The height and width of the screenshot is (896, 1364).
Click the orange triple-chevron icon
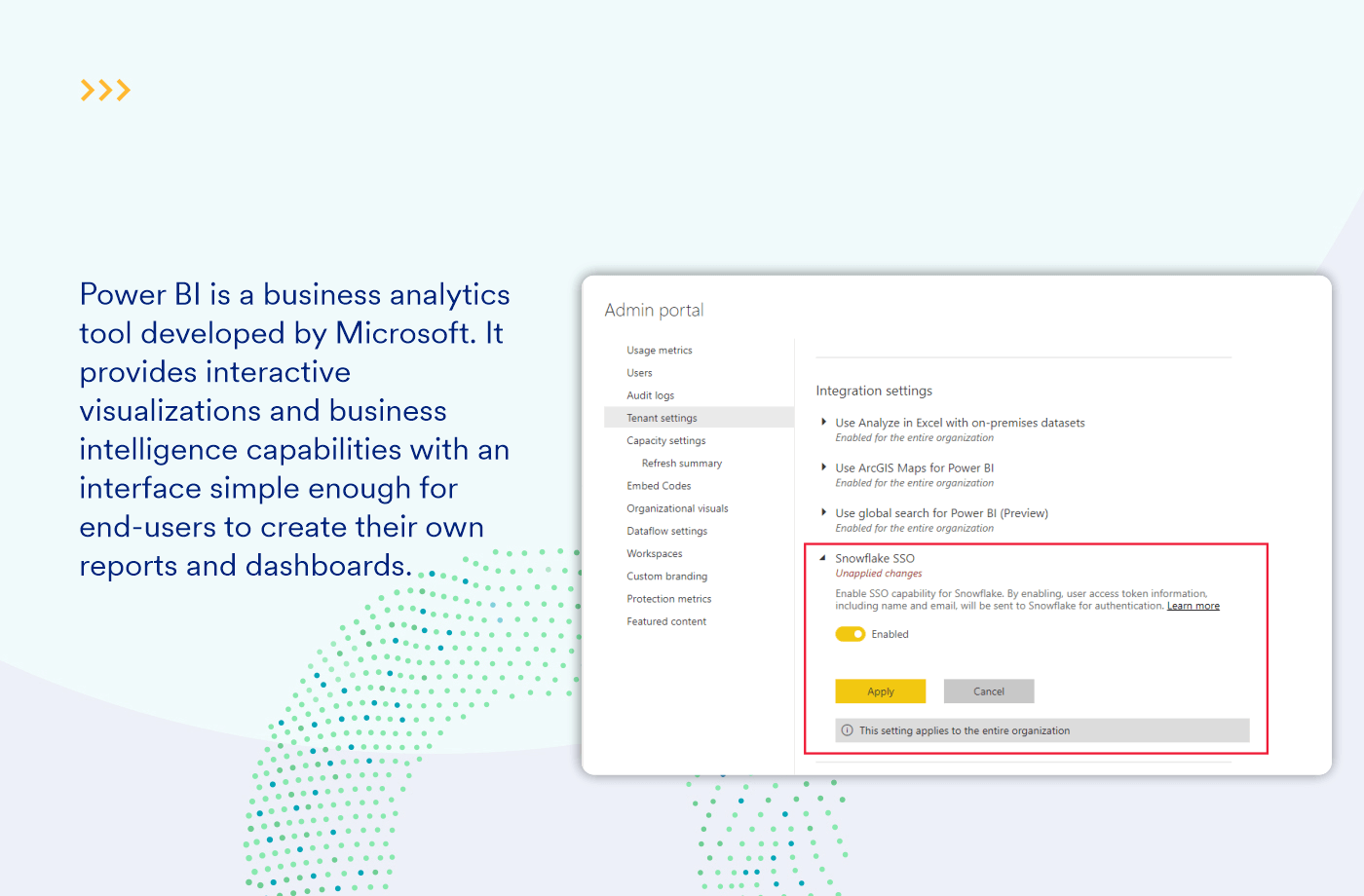coord(105,91)
